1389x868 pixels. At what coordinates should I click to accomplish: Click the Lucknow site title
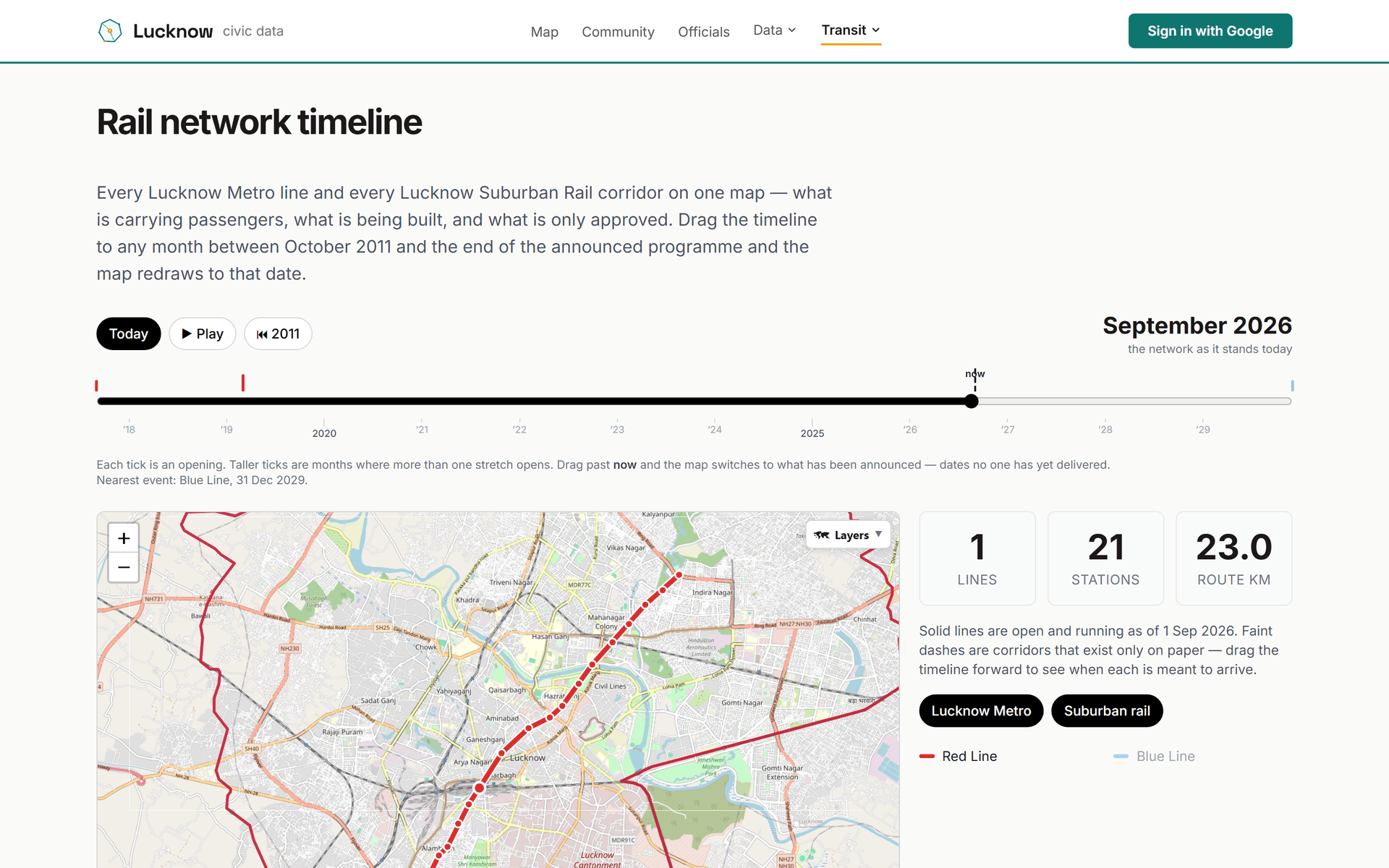point(173,31)
